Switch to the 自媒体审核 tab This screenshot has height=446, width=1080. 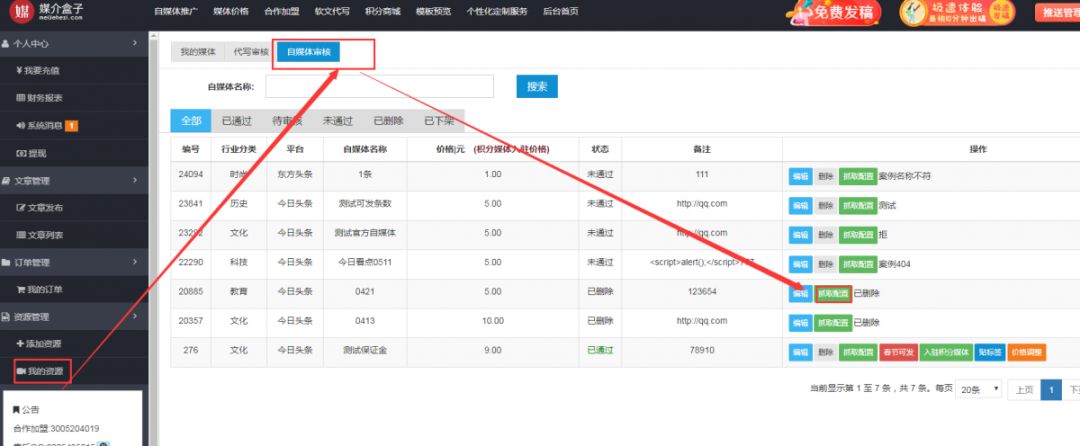coord(309,52)
